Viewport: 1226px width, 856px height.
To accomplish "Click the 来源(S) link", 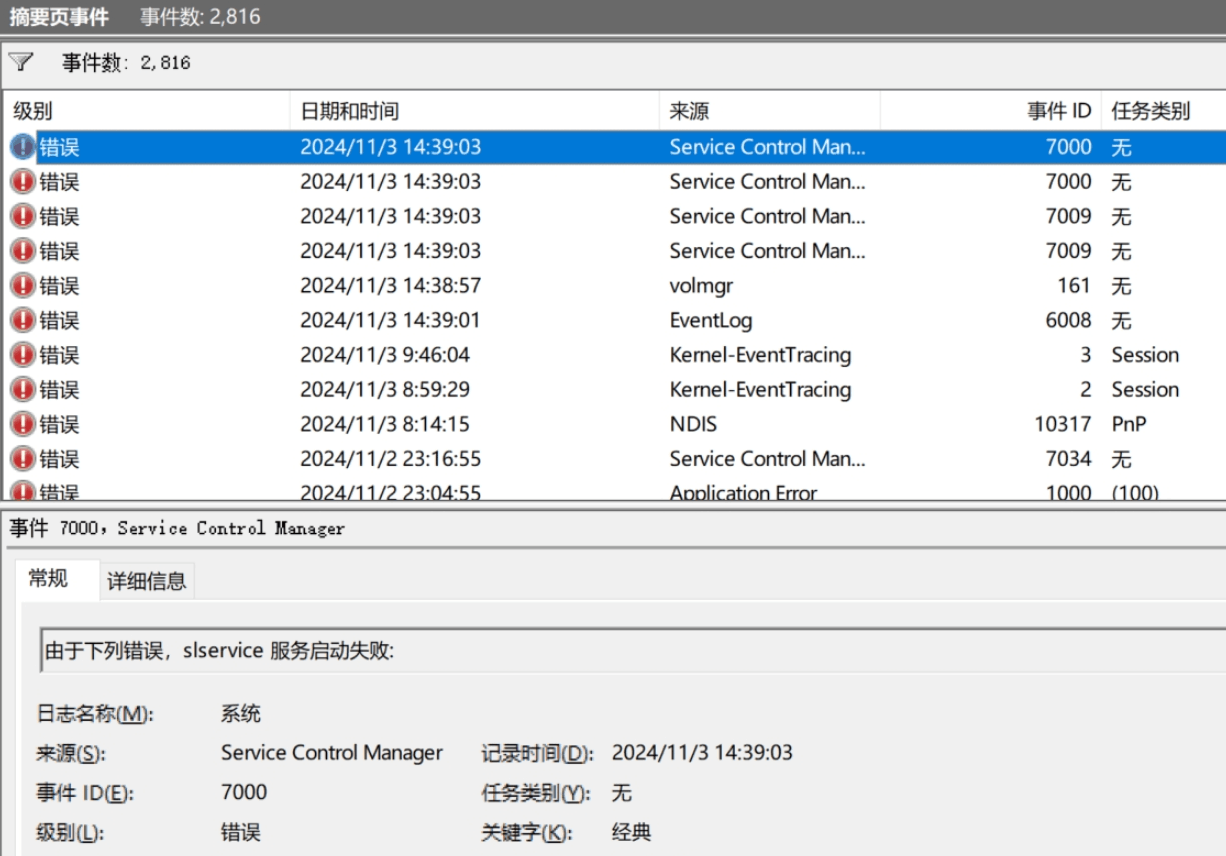I will pyautogui.click(x=71, y=751).
